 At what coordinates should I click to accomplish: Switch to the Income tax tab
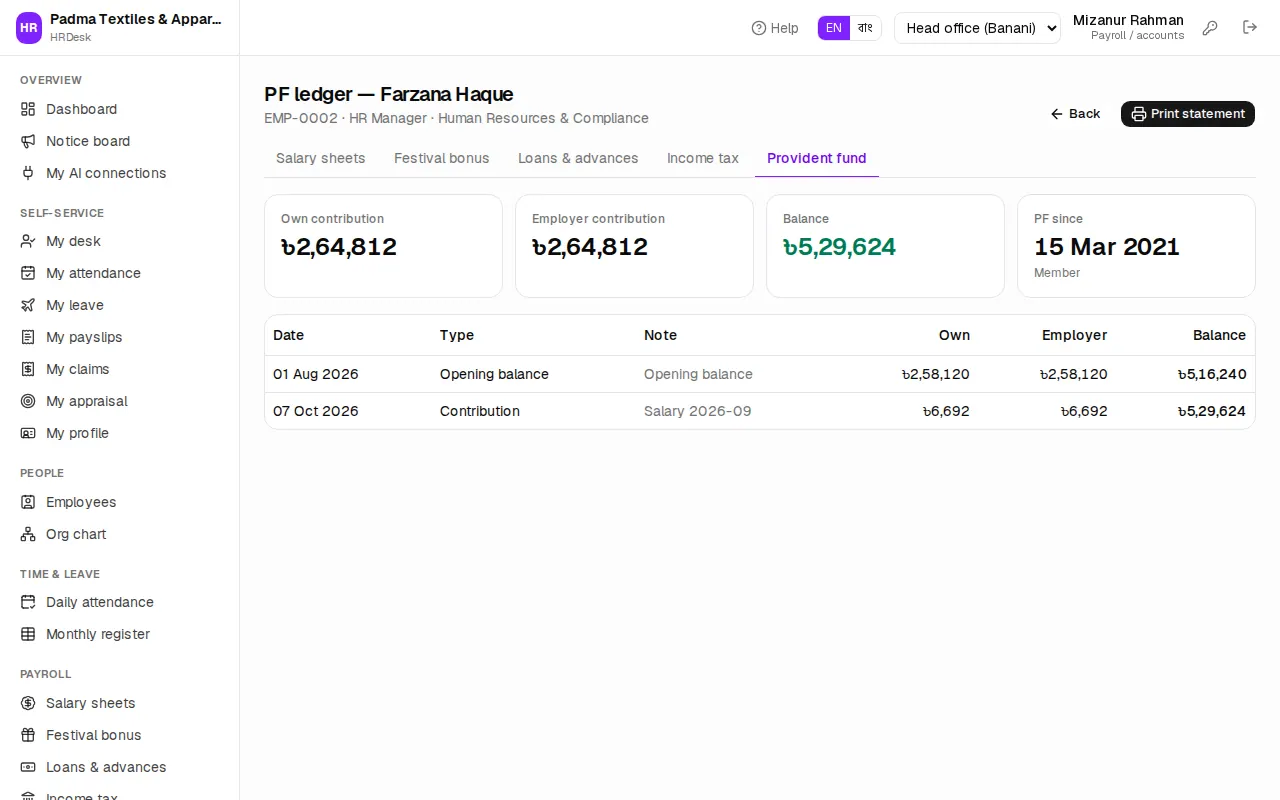[x=703, y=158]
